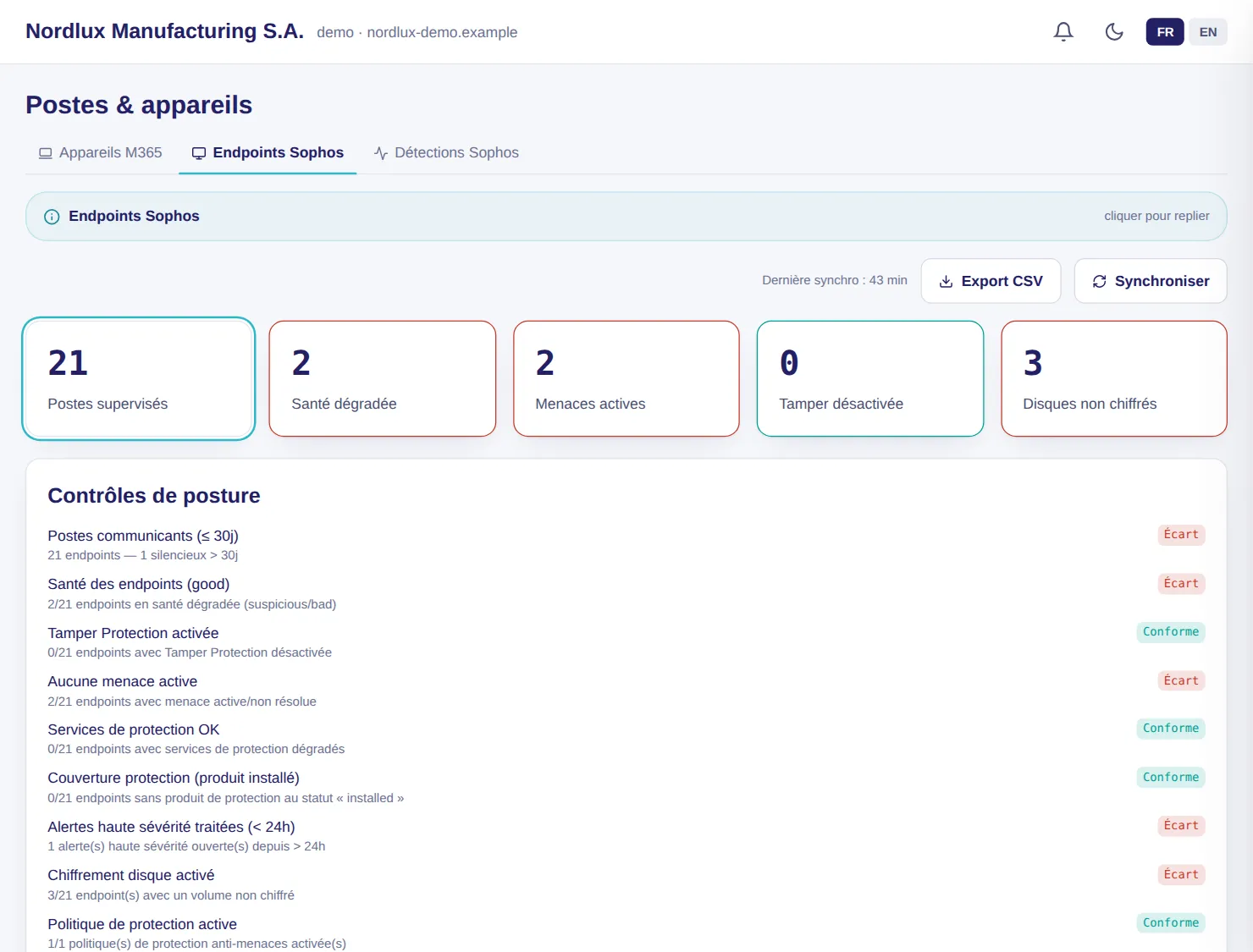Switch language to EN
Screen dimensions: 1253x952
tap(1208, 32)
